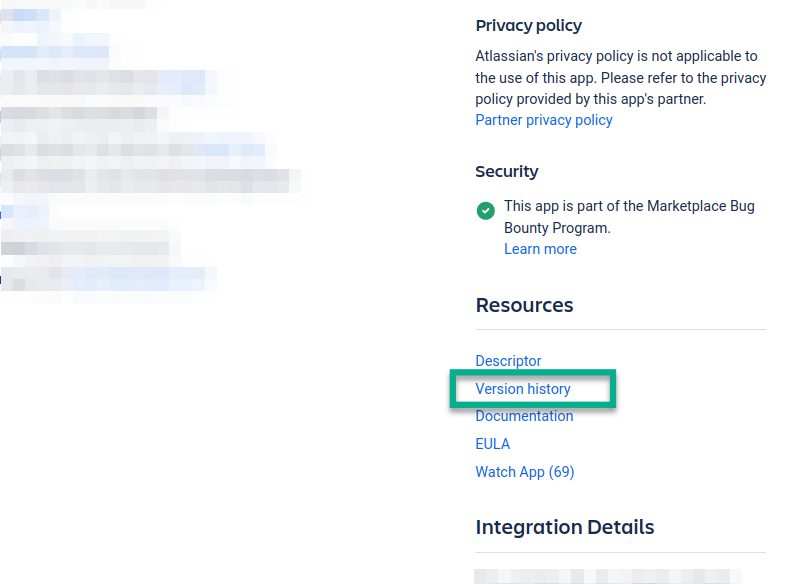
Task: Click the green checkmark security icon
Action: pos(486,211)
